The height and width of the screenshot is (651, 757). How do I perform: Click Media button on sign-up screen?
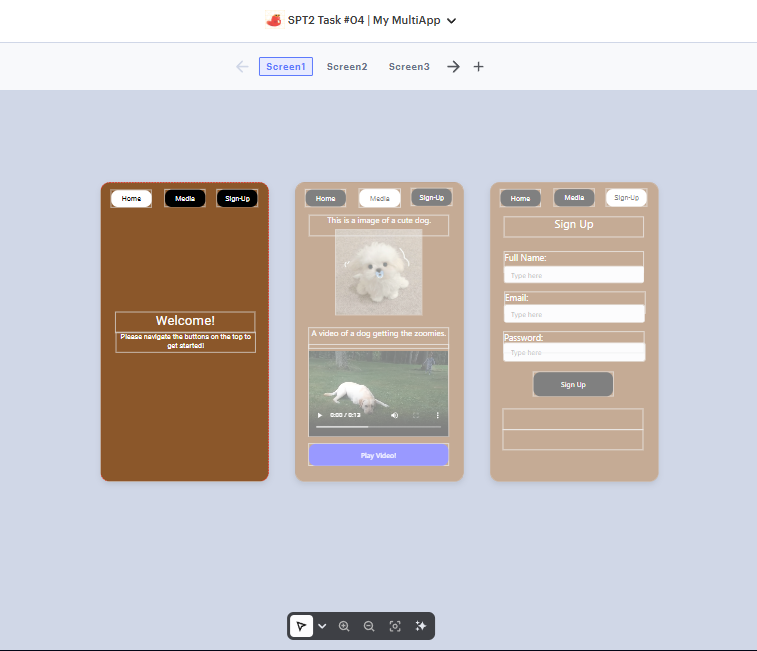(574, 198)
